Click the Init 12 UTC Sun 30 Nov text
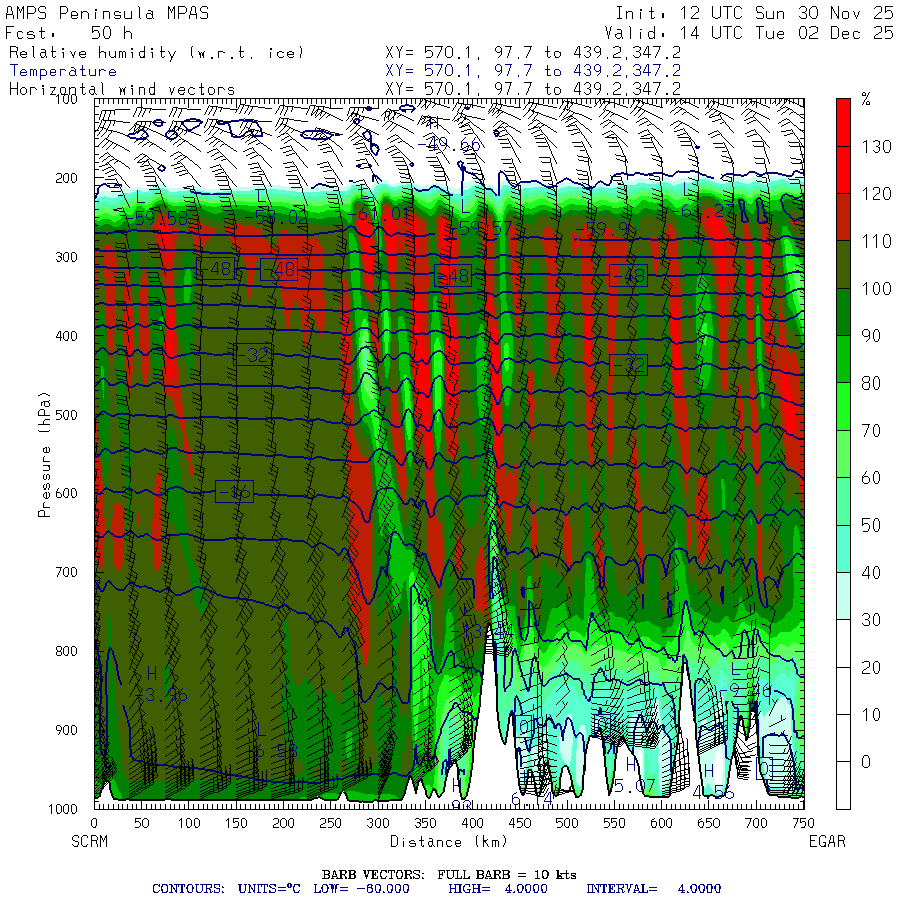 (754, 14)
